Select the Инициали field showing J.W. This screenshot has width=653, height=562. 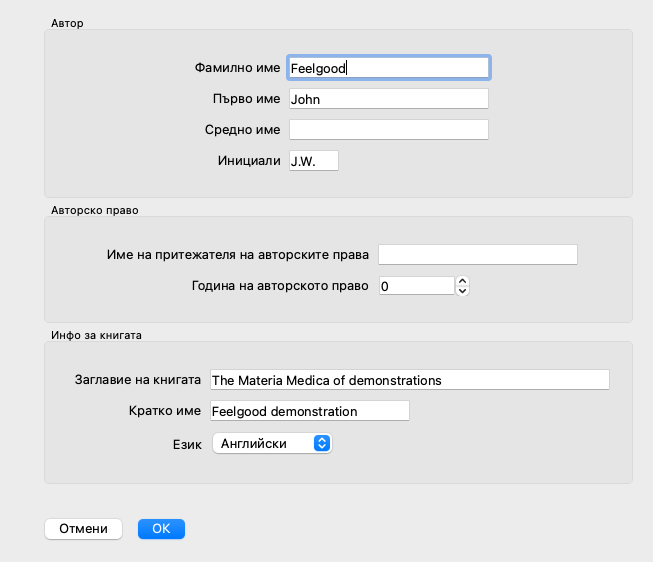(313, 161)
